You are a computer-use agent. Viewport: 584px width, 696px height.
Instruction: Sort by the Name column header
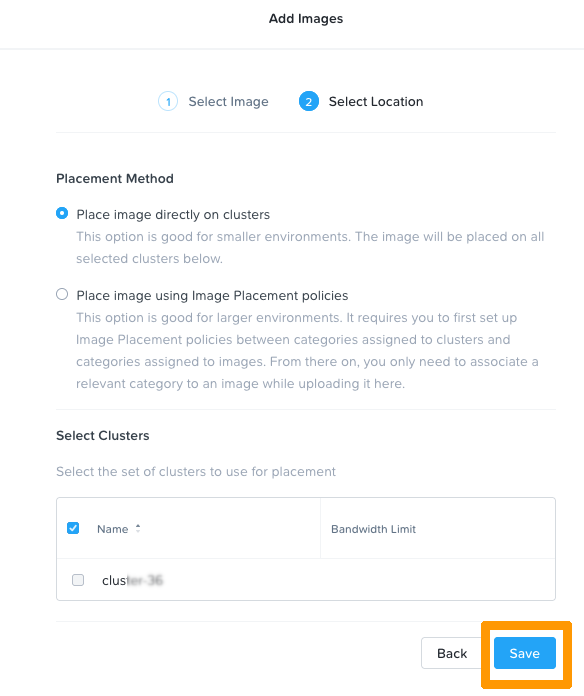pos(113,529)
